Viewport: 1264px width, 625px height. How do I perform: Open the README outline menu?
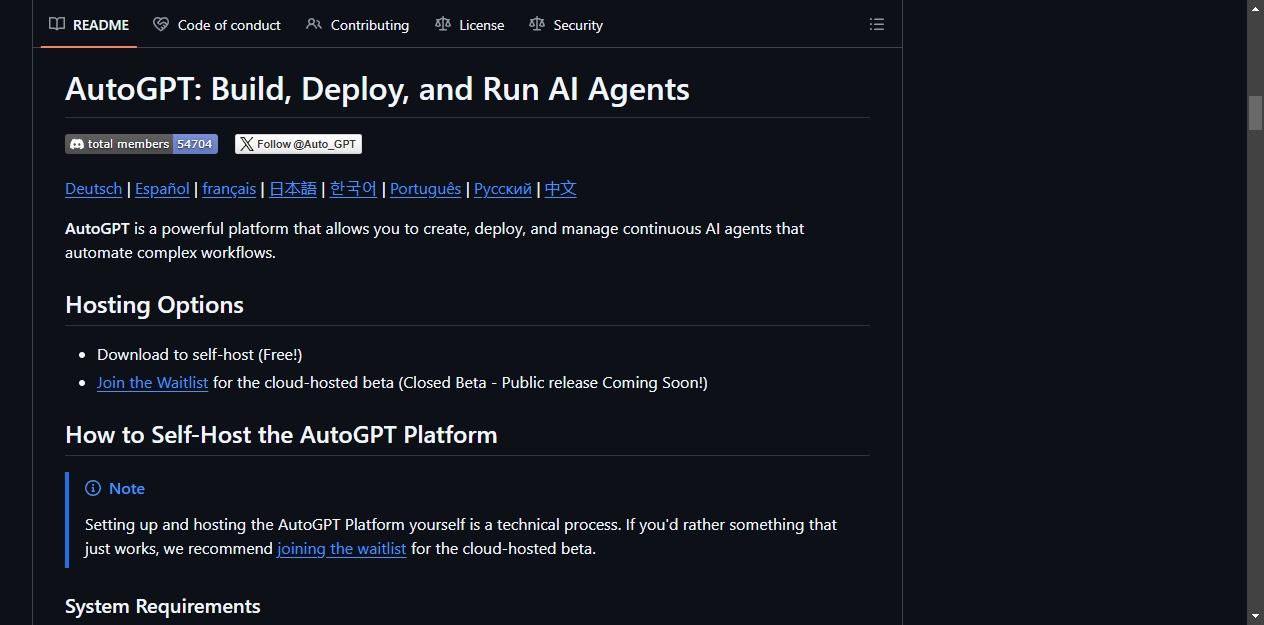877,25
